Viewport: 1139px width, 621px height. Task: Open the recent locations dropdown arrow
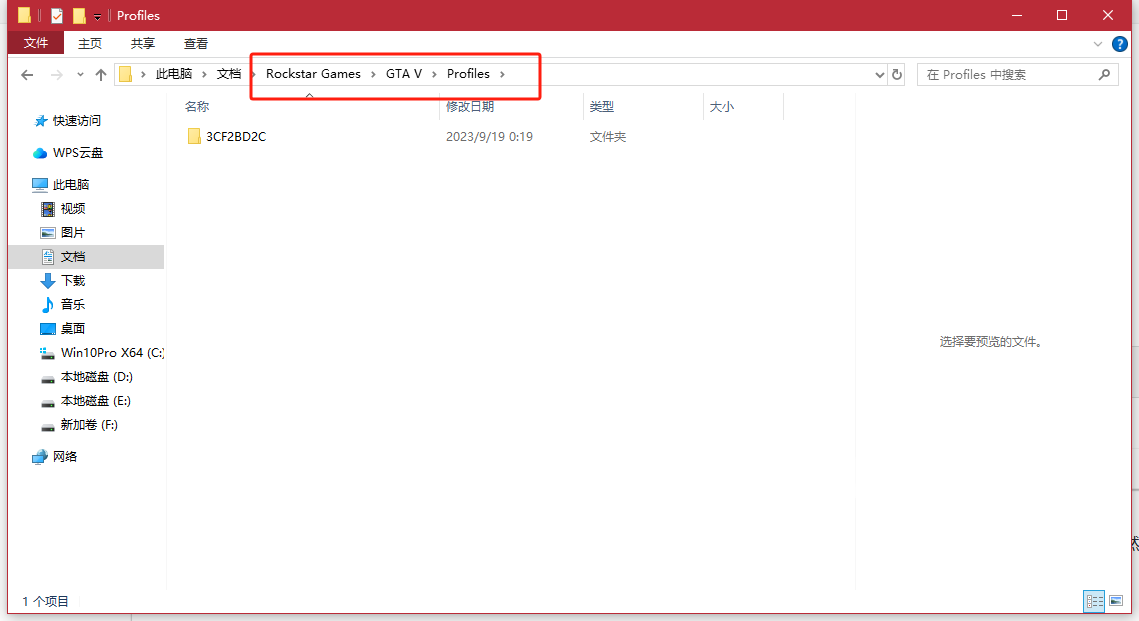(80, 75)
